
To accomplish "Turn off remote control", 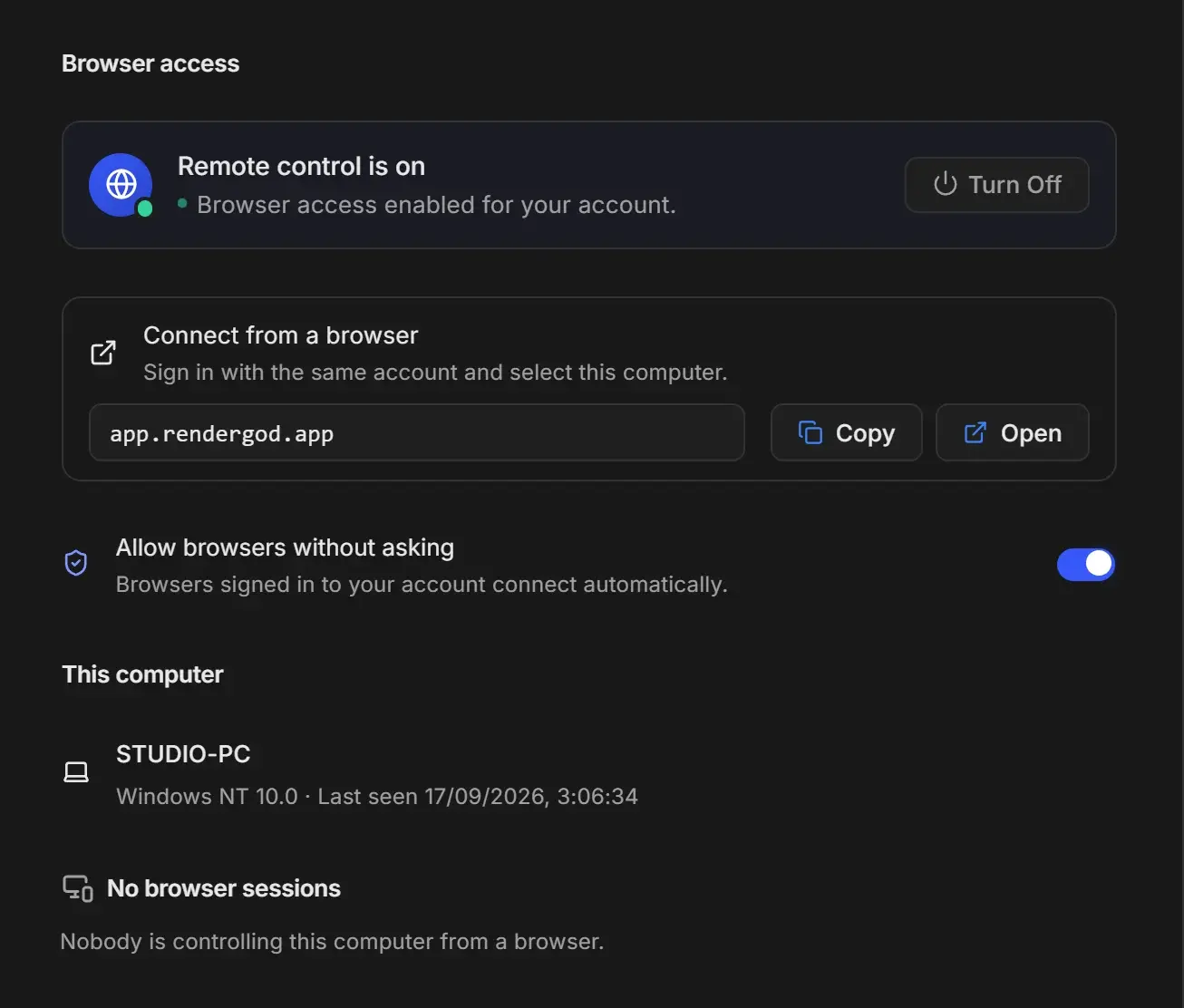I will [996, 185].
